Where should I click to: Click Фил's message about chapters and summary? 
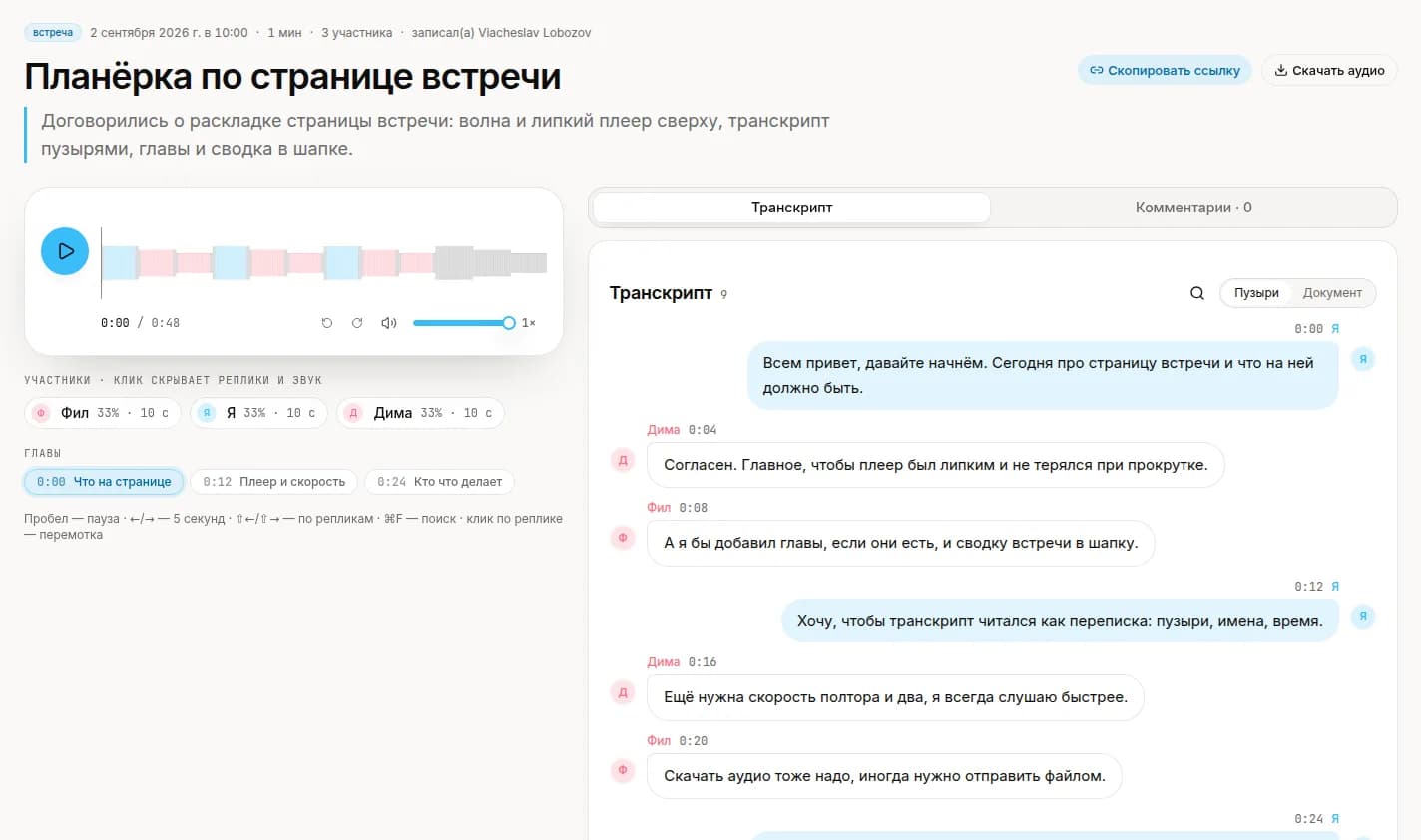901,543
